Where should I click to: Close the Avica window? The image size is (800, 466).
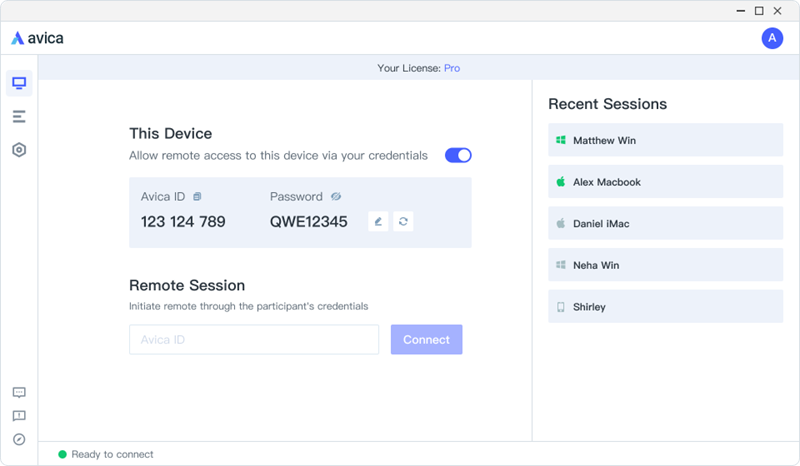[x=778, y=11]
